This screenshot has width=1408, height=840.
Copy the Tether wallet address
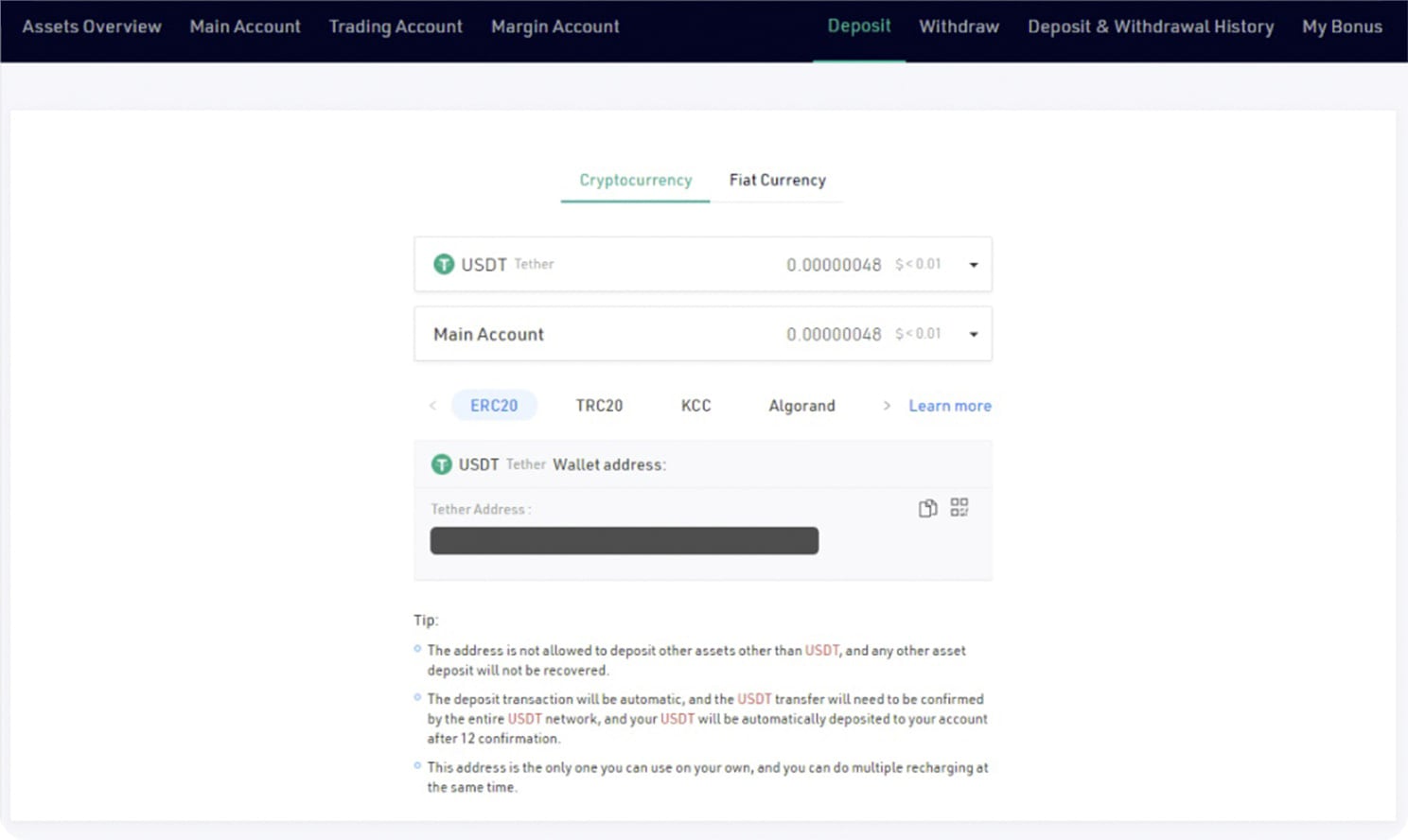pyautogui.click(x=927, y=508)
